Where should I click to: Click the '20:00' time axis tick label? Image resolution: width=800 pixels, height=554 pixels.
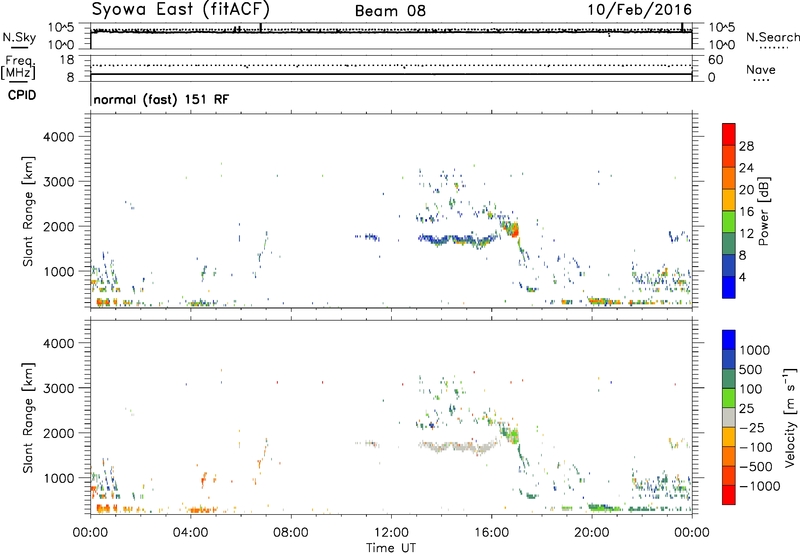point(591,533)
